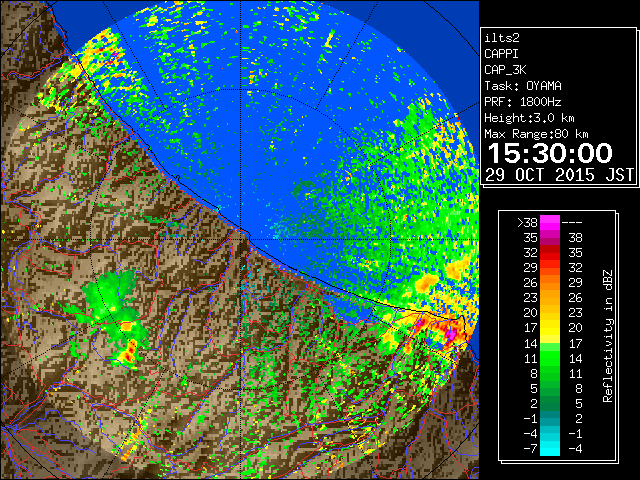This screenshot has width=640, height=480.
Task: Click the 'Reflectivity in dBZ' axis label
Action: pos(608,336)
